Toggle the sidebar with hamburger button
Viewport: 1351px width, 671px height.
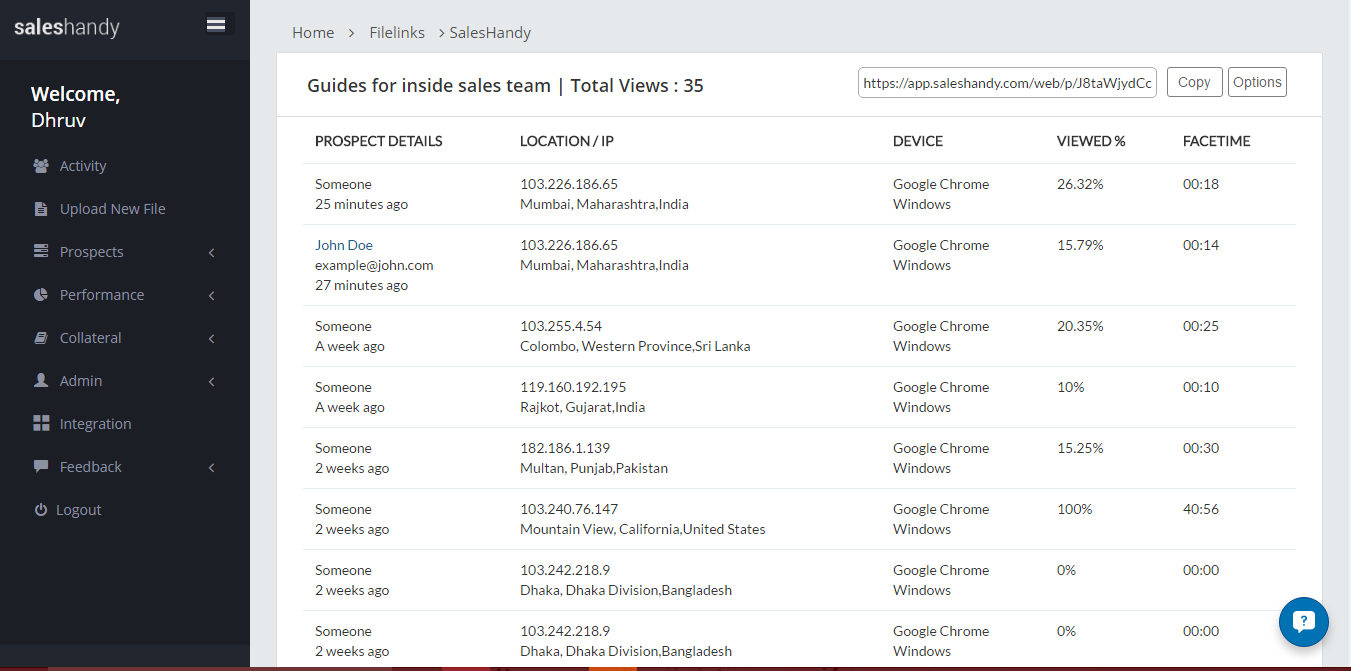[216, 25]
